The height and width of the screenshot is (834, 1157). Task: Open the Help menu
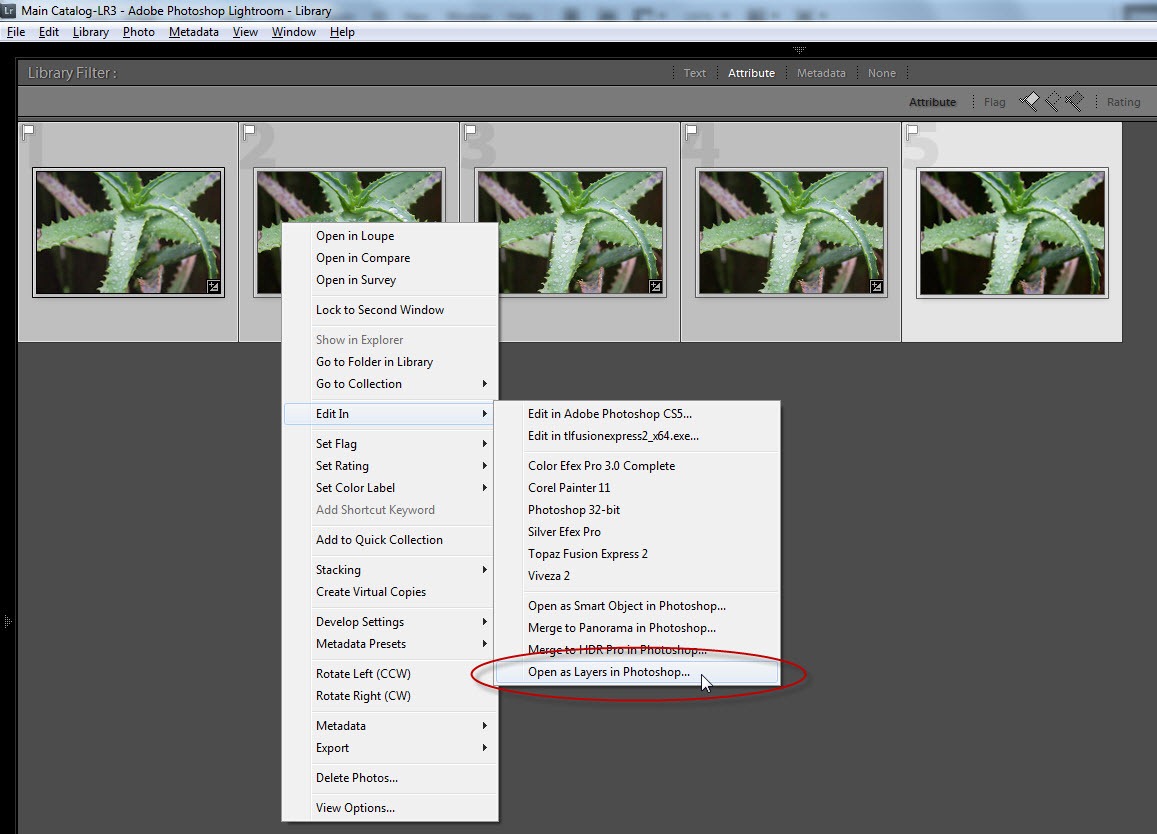click(342, 32)
